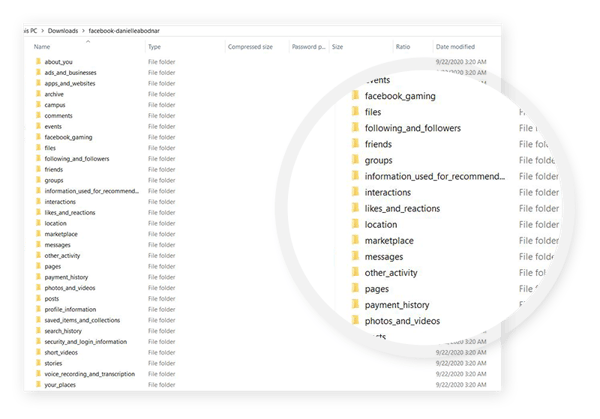Select the apps_and_websites folder icon
600x419 pixels.
(x=38, y=83)
